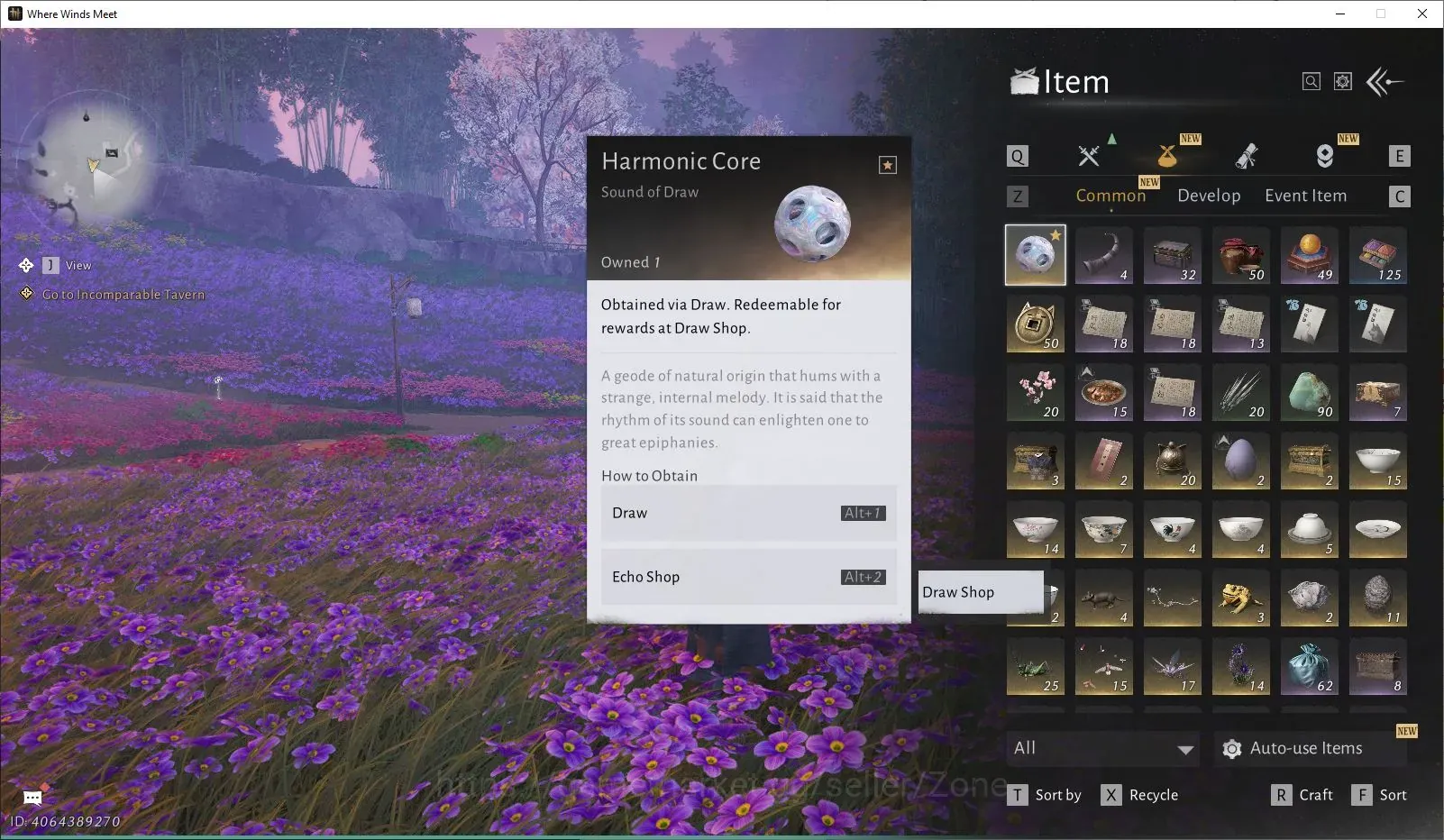This screenshot has height=840, width=1444.
Task: Select the rooster-painted bowl item
Action: tap(1173, 529)
